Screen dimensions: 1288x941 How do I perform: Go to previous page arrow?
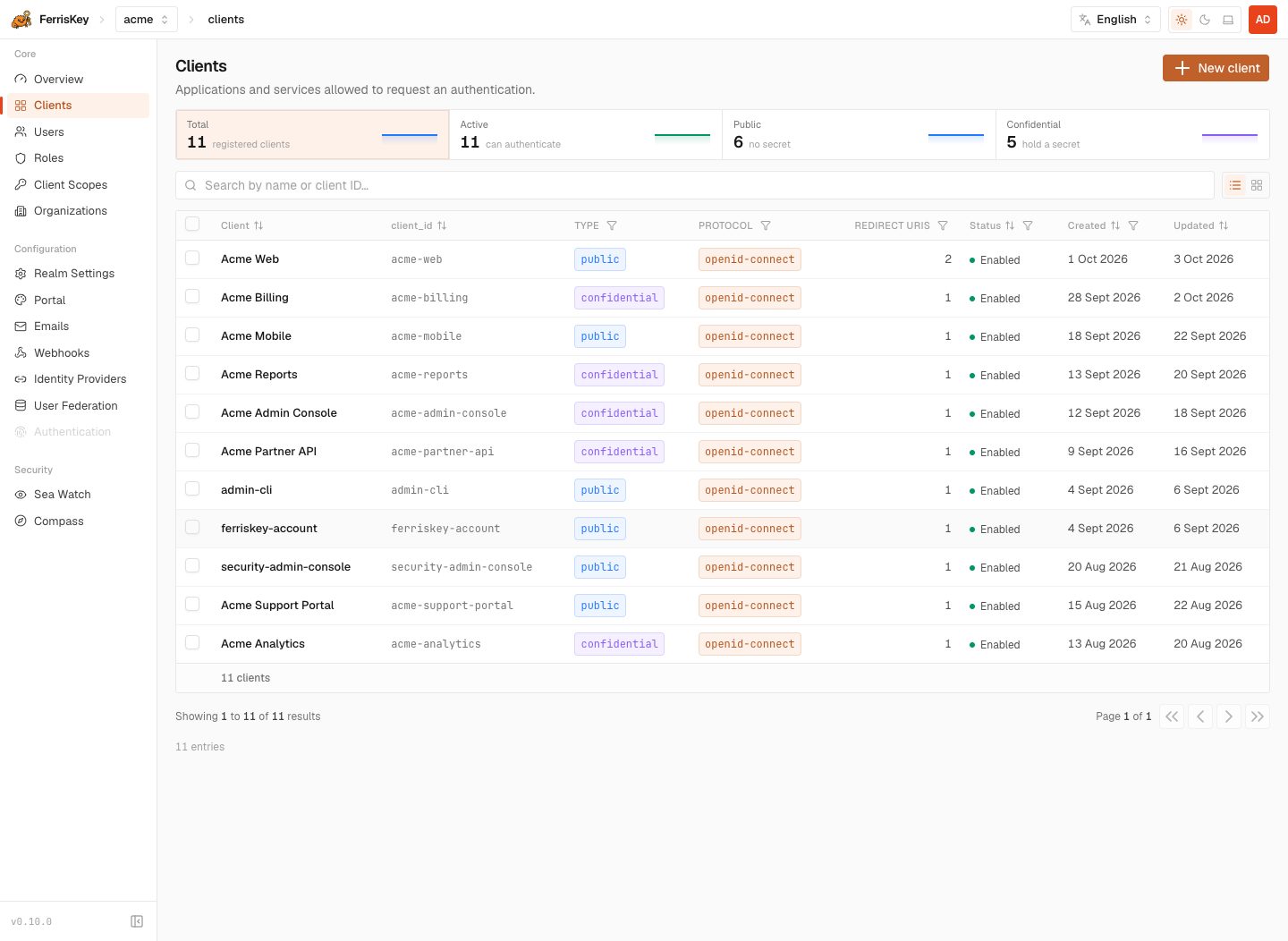(x=1200, y=716)
